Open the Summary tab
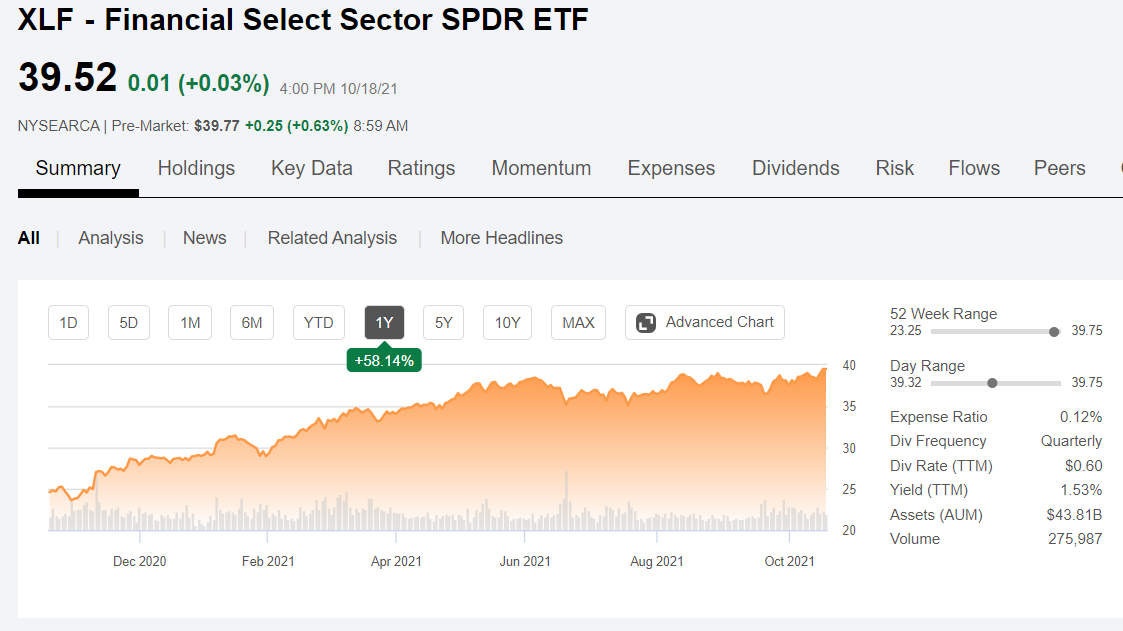 [78, 168]
